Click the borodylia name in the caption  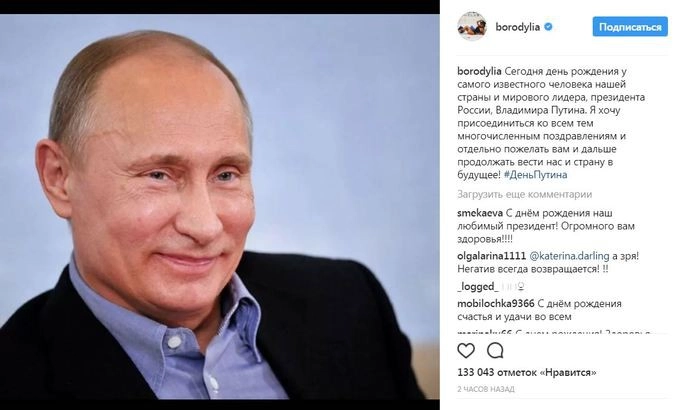coord(479,71)
